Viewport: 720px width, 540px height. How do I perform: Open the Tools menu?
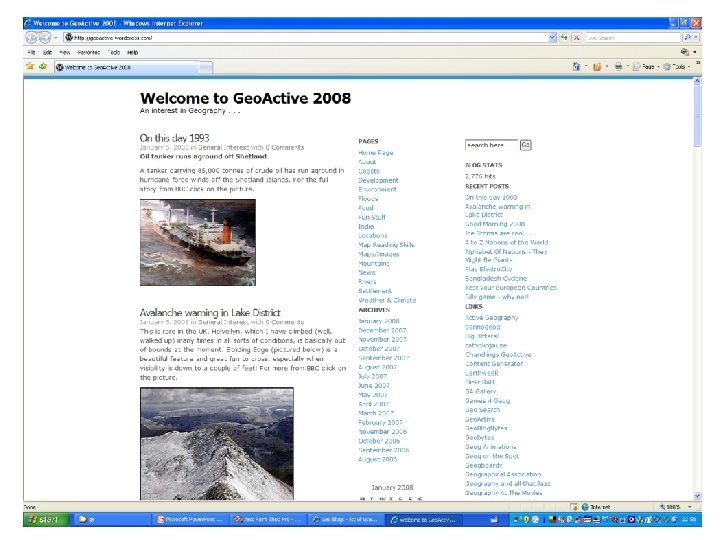pyautogui.click(x=114, y=52)
